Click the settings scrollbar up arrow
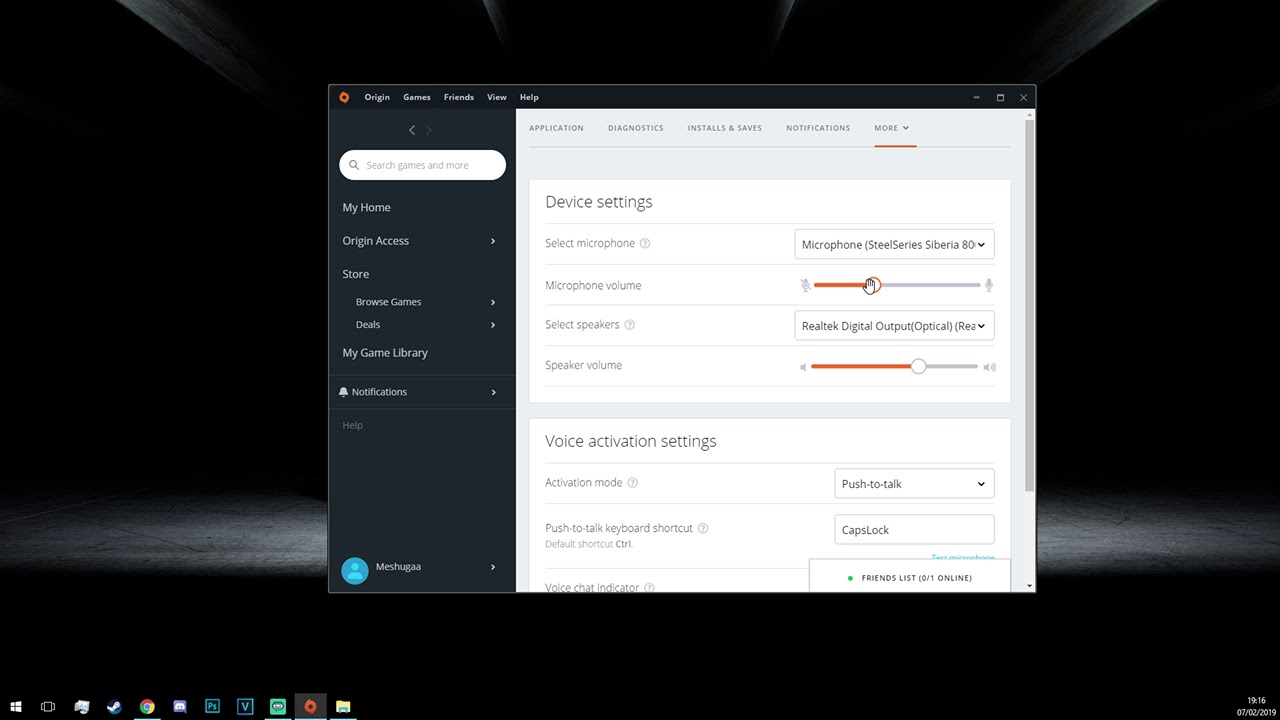This screenshot has width=1280, height=720. click(1030, 115)
